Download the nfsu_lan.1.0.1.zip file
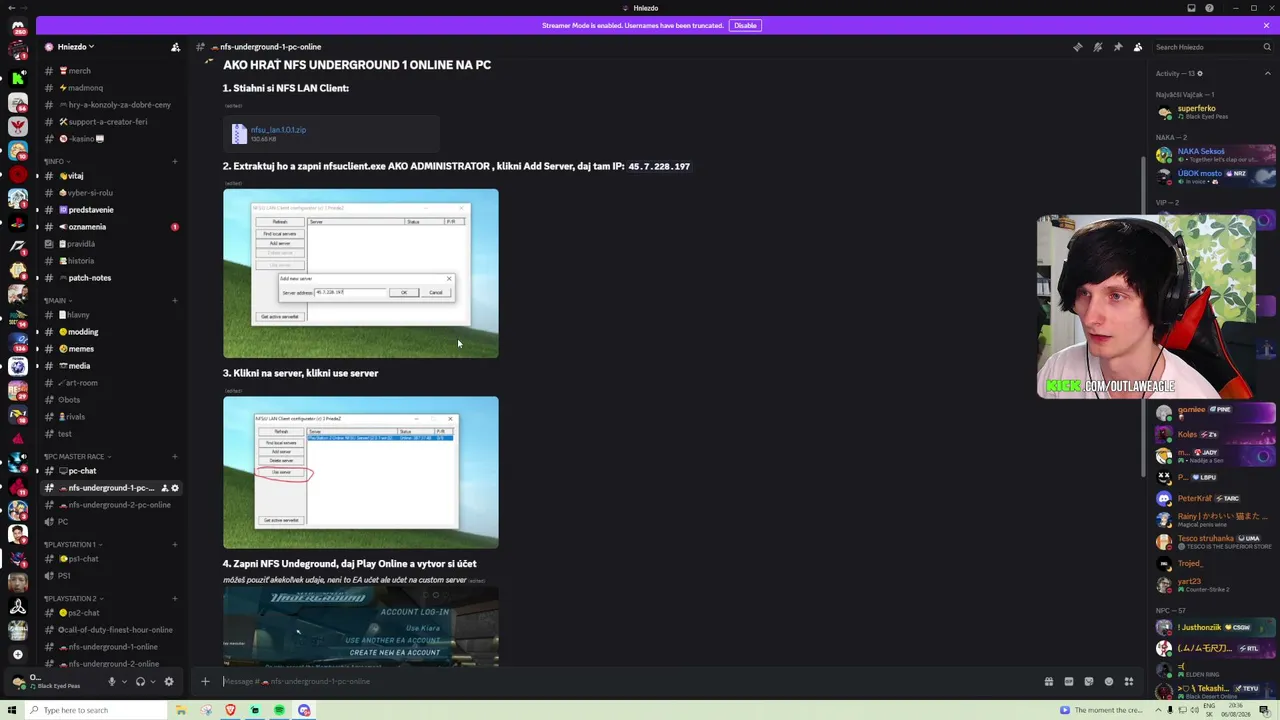 [x=278, y=130]
